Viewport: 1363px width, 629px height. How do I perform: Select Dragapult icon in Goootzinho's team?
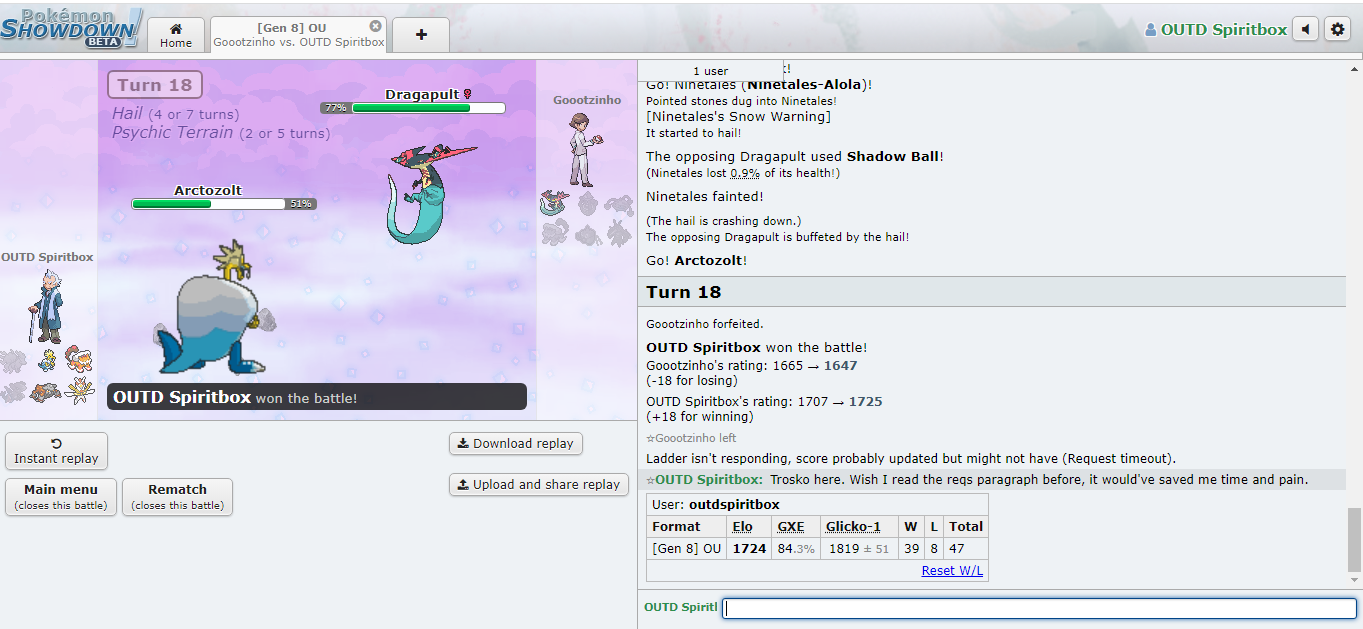(555, 204)
